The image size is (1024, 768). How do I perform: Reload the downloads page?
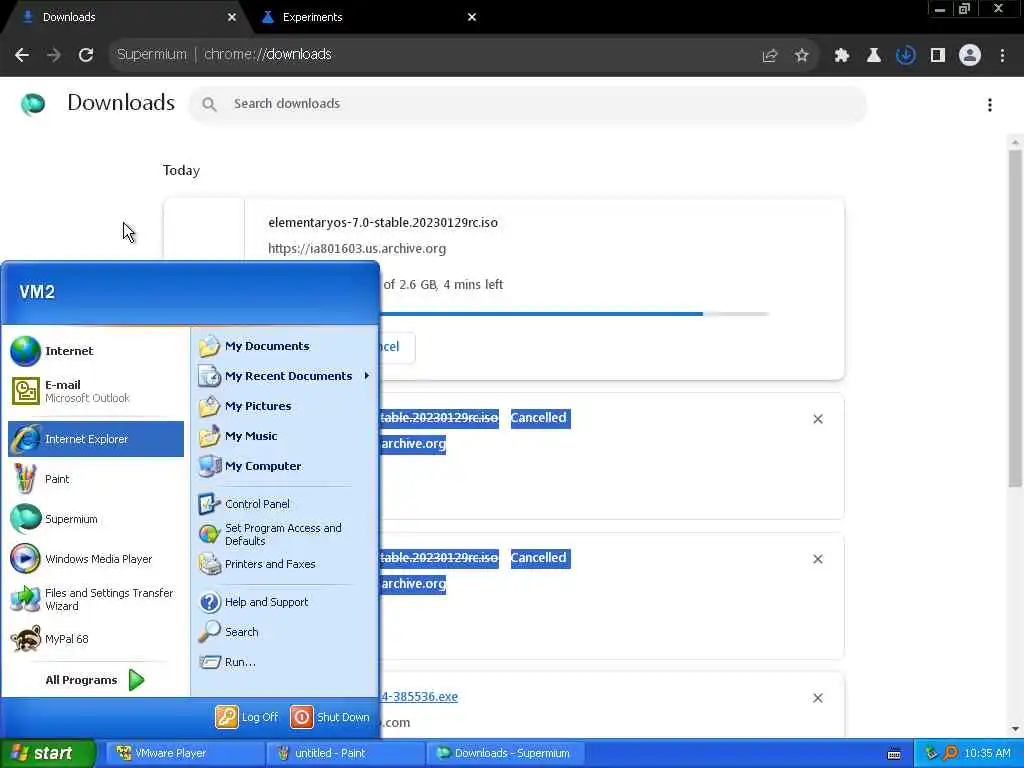(86, 55)
